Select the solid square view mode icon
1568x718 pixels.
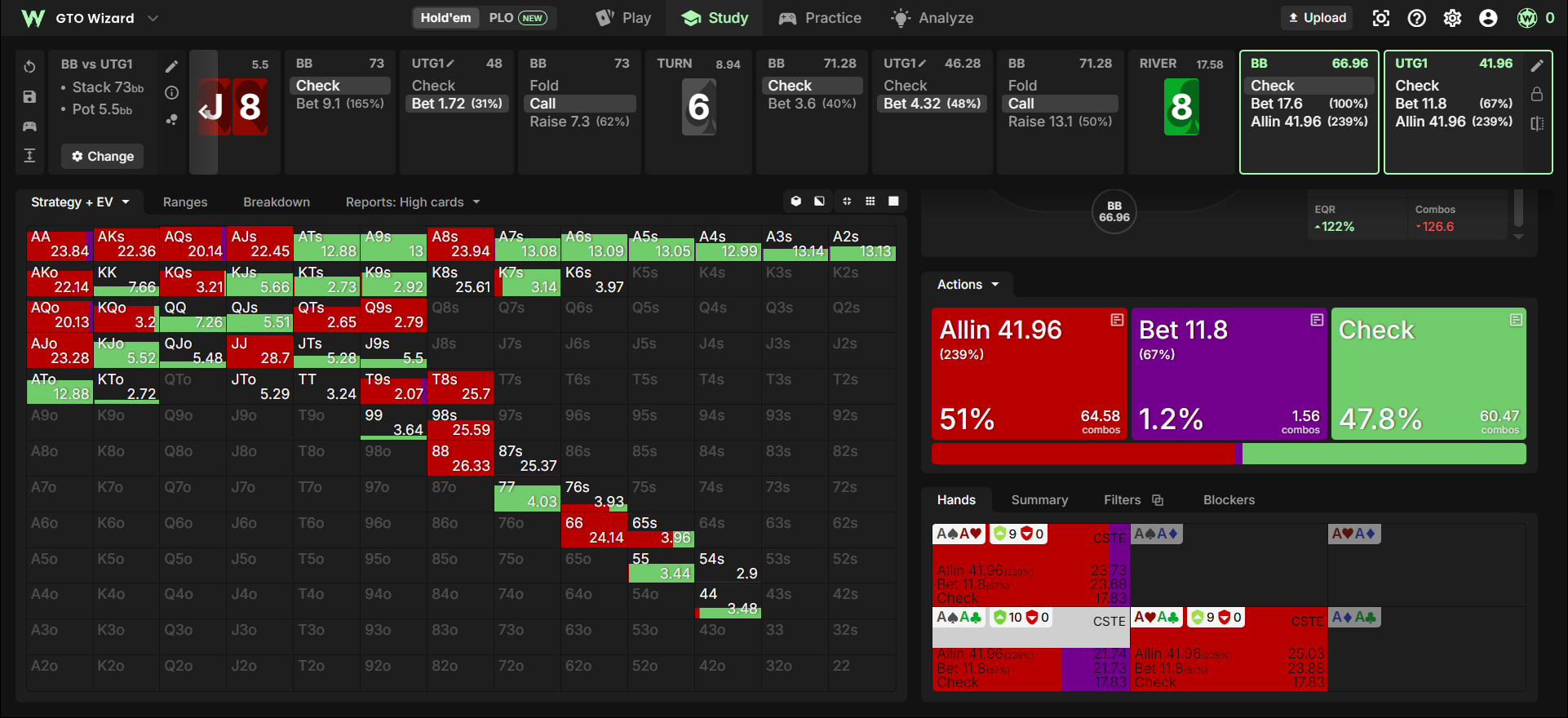[x=893, y=201]
